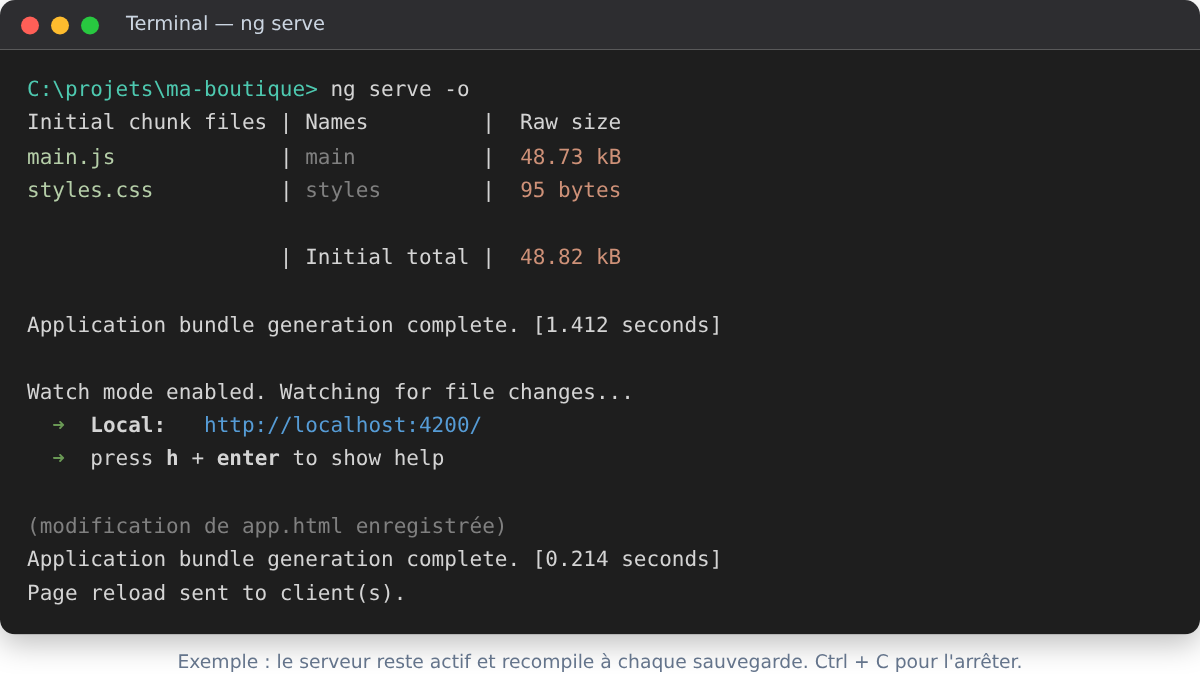Click the red close window button

click(30, 25)
